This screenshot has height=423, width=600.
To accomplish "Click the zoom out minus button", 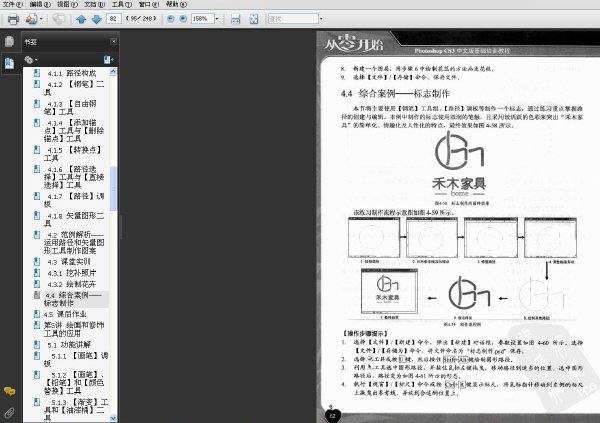I will click(x=171, y=18).
